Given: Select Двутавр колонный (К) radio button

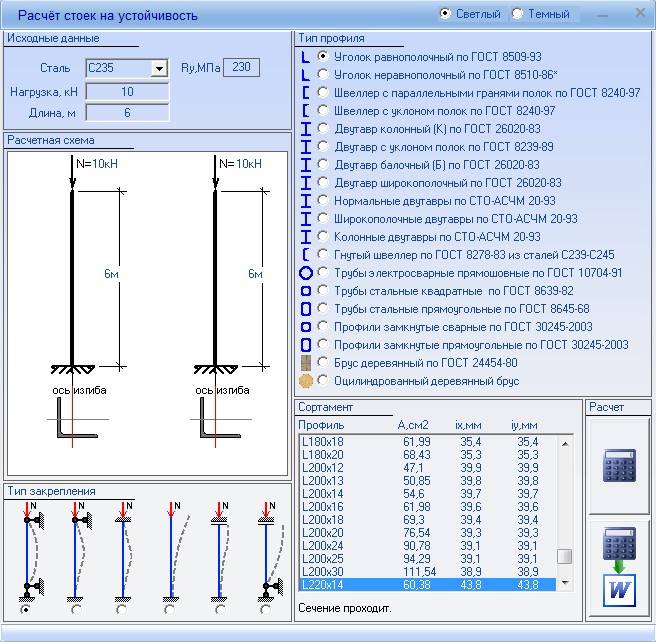Looking at the screenshot, I should coord(323,128).
